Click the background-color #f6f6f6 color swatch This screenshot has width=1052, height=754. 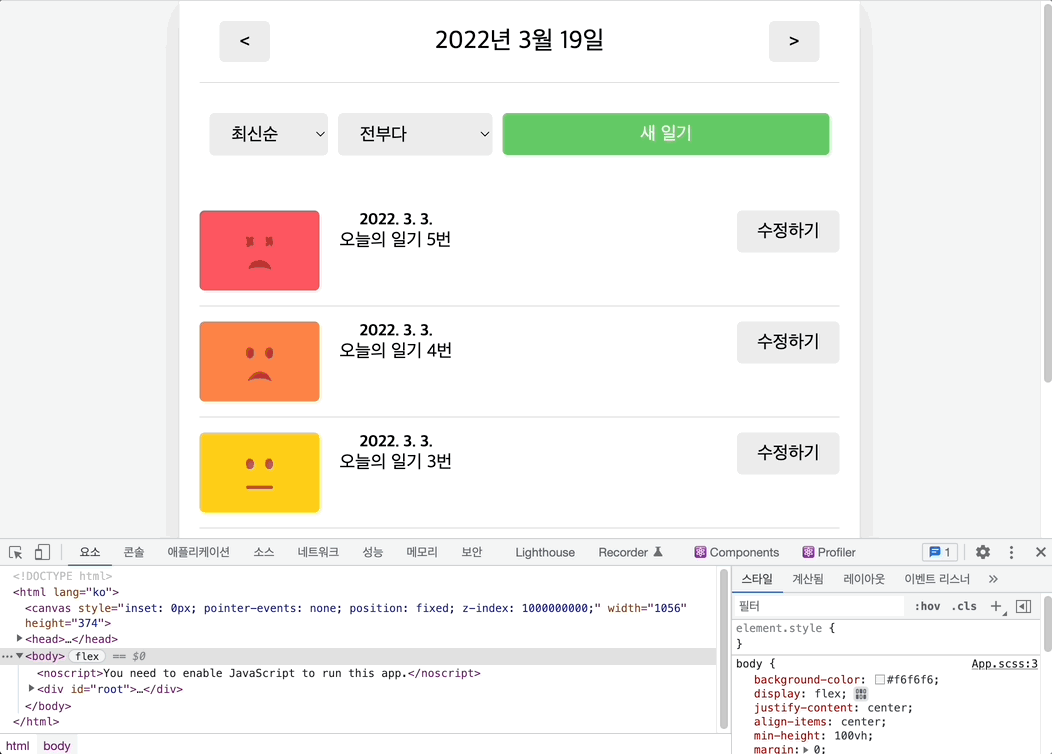coord(880,680)
